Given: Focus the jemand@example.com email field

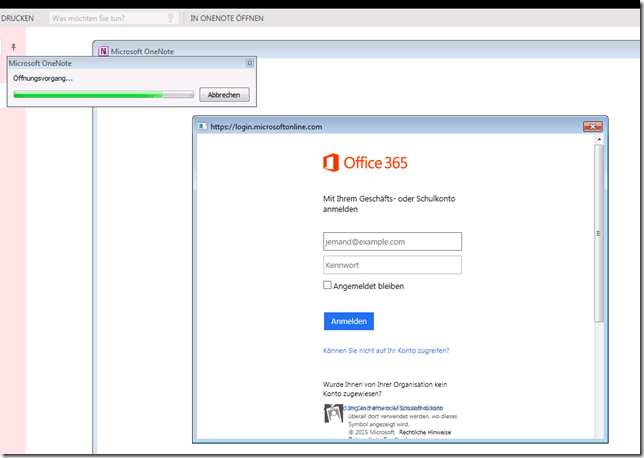Looking at the screenshot, I should tap(392, 241).
